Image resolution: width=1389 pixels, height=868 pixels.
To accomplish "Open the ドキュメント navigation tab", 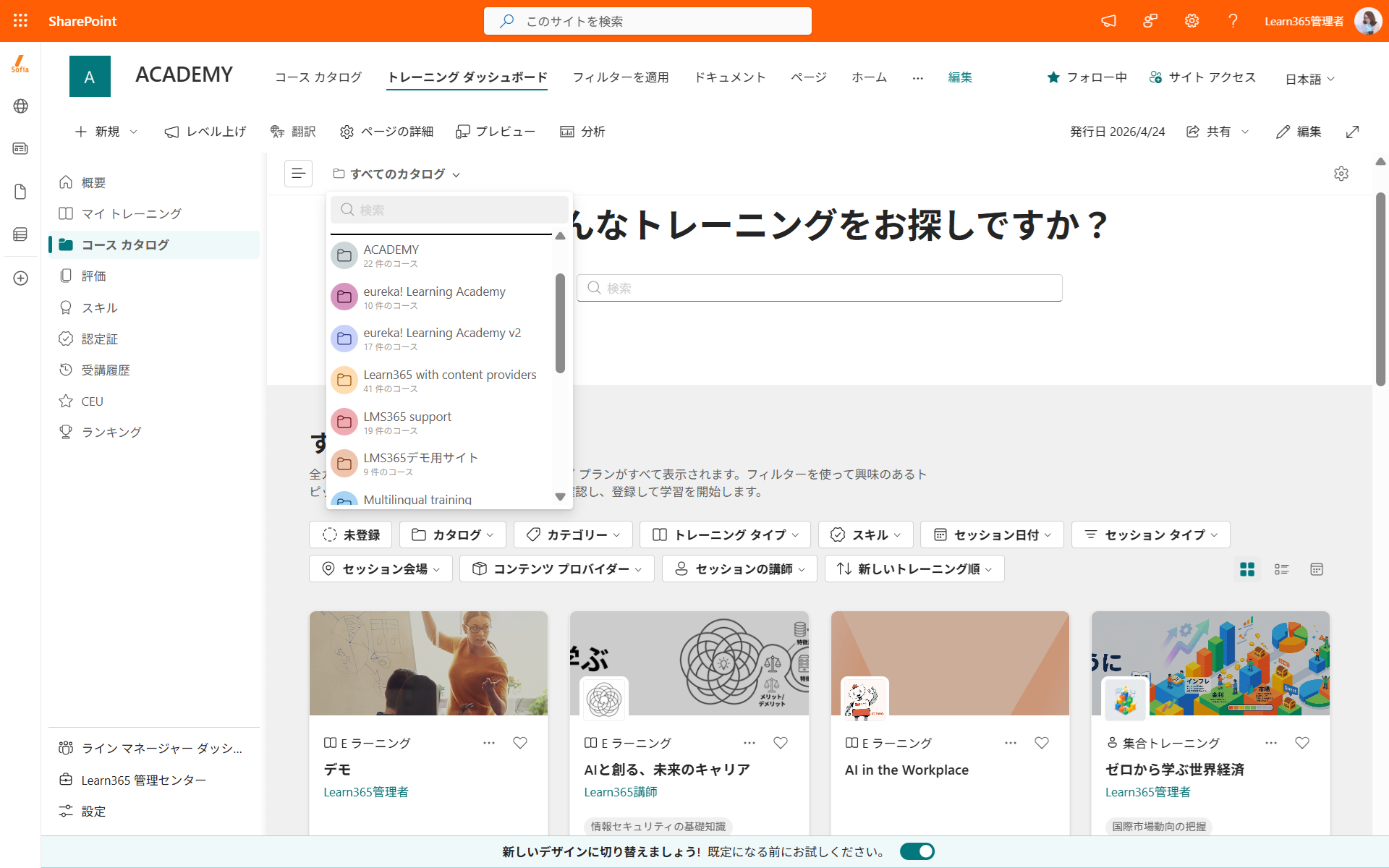I will (730, 77).
